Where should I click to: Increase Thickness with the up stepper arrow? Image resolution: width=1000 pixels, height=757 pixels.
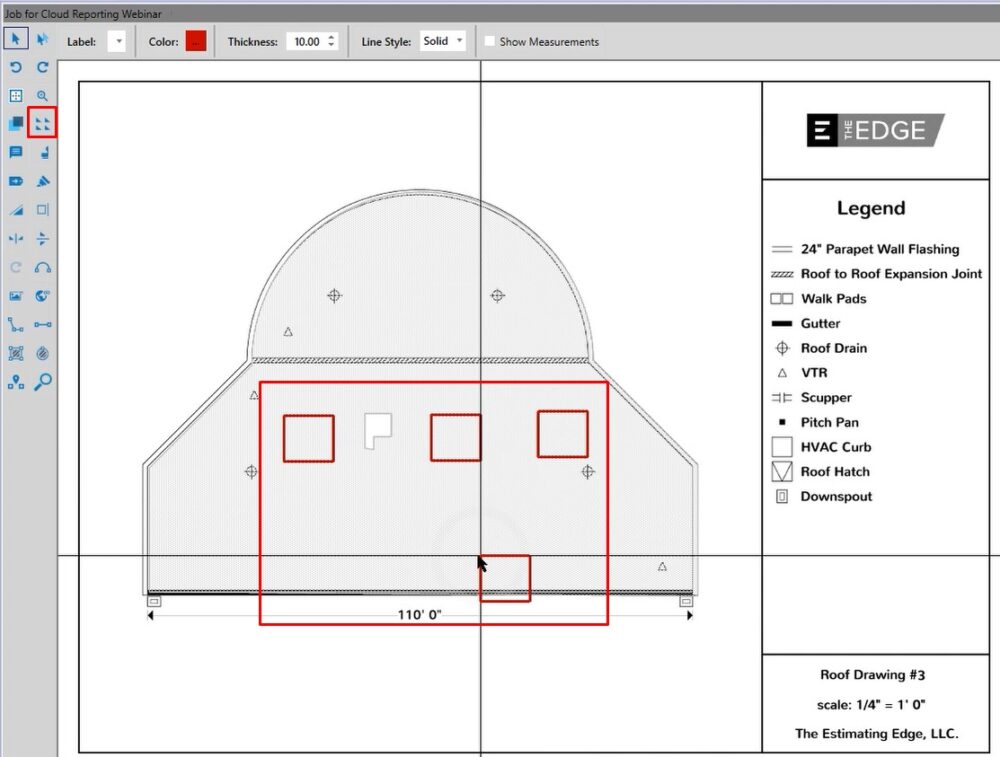click(331, 37)
